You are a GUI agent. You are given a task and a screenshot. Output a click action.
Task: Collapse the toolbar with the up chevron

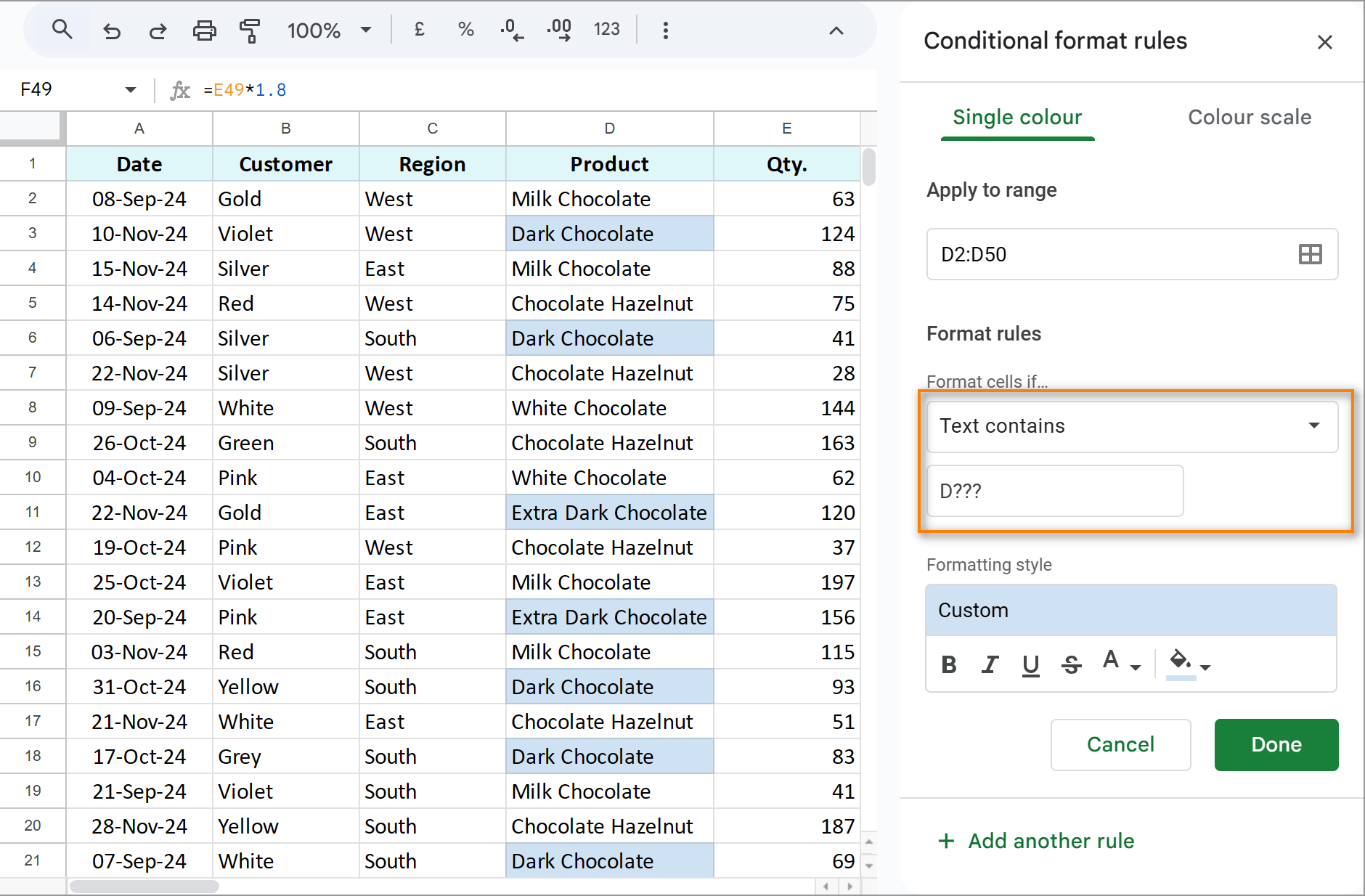pyautogui.click(x=836, y=30)
